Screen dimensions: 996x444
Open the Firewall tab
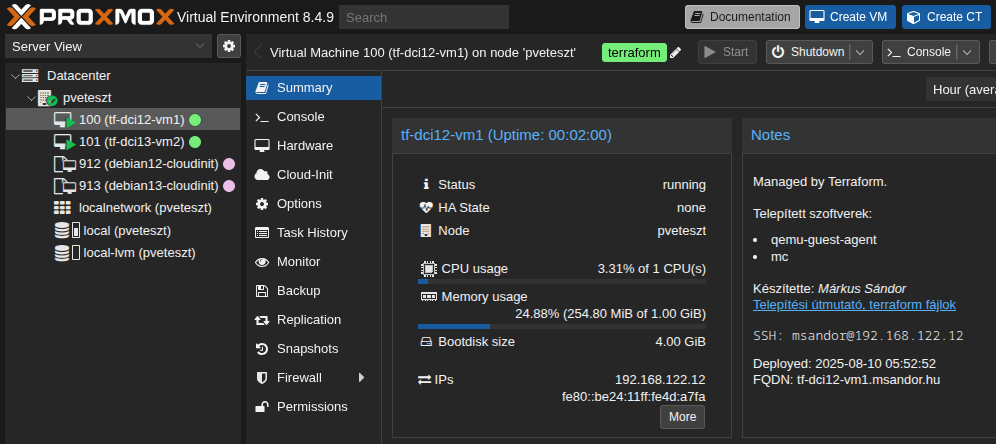[x=314, y=378]
